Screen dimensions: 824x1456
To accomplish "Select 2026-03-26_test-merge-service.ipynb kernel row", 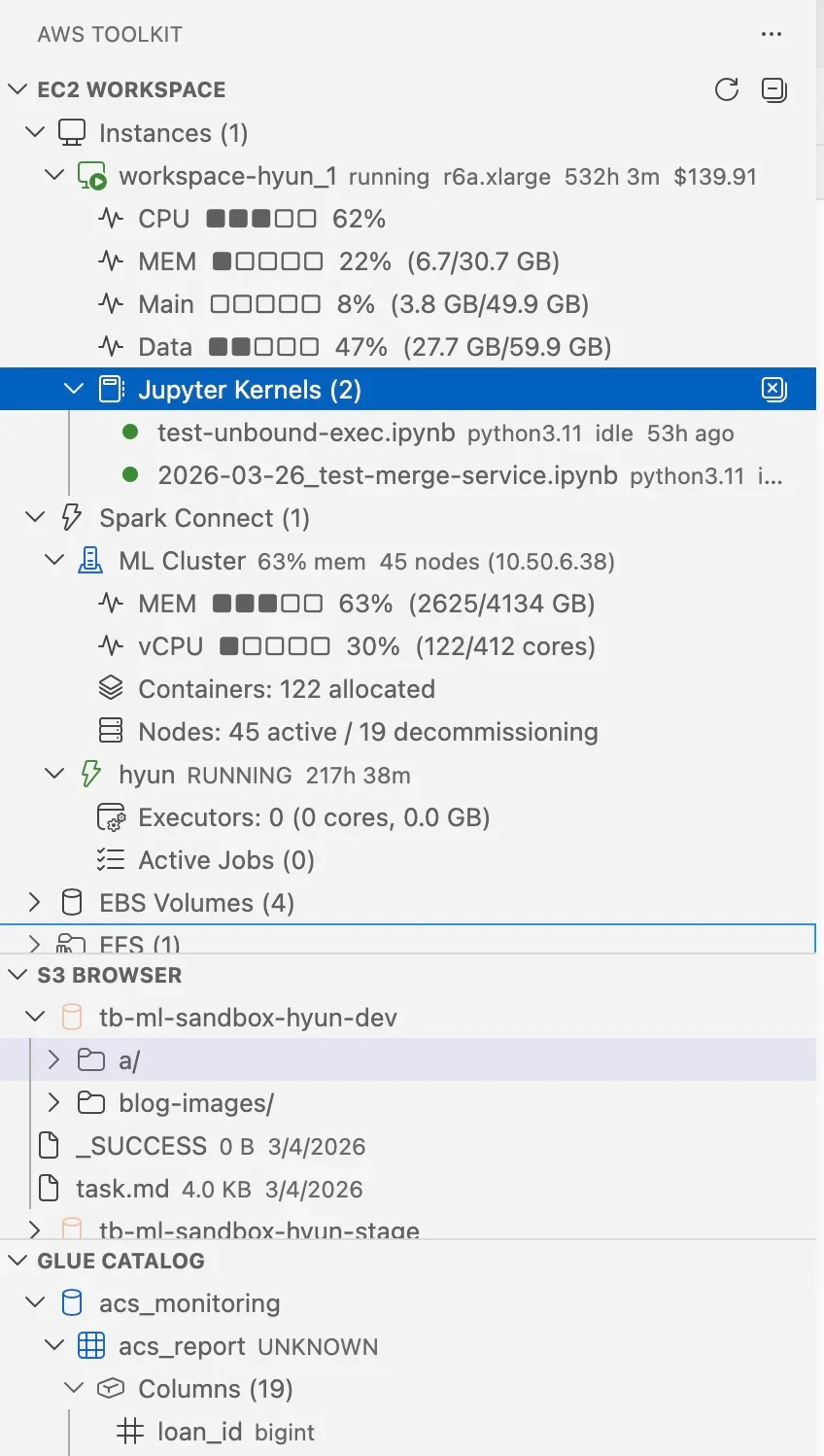I will point(408,475).
